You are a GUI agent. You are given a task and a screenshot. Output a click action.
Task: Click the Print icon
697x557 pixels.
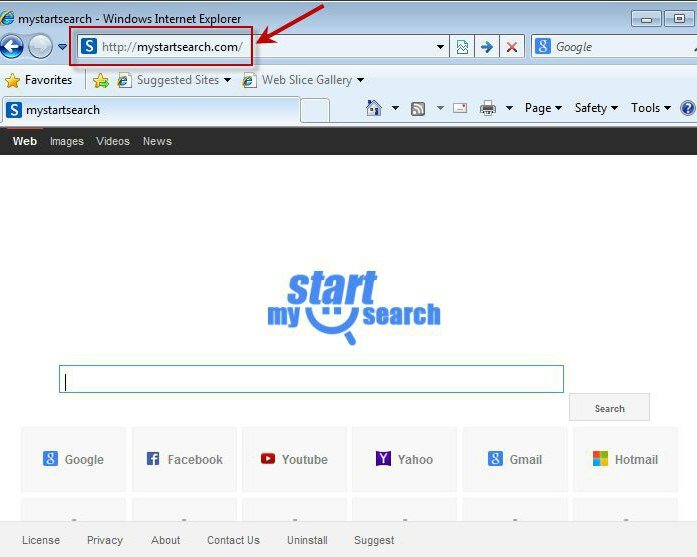488,108
